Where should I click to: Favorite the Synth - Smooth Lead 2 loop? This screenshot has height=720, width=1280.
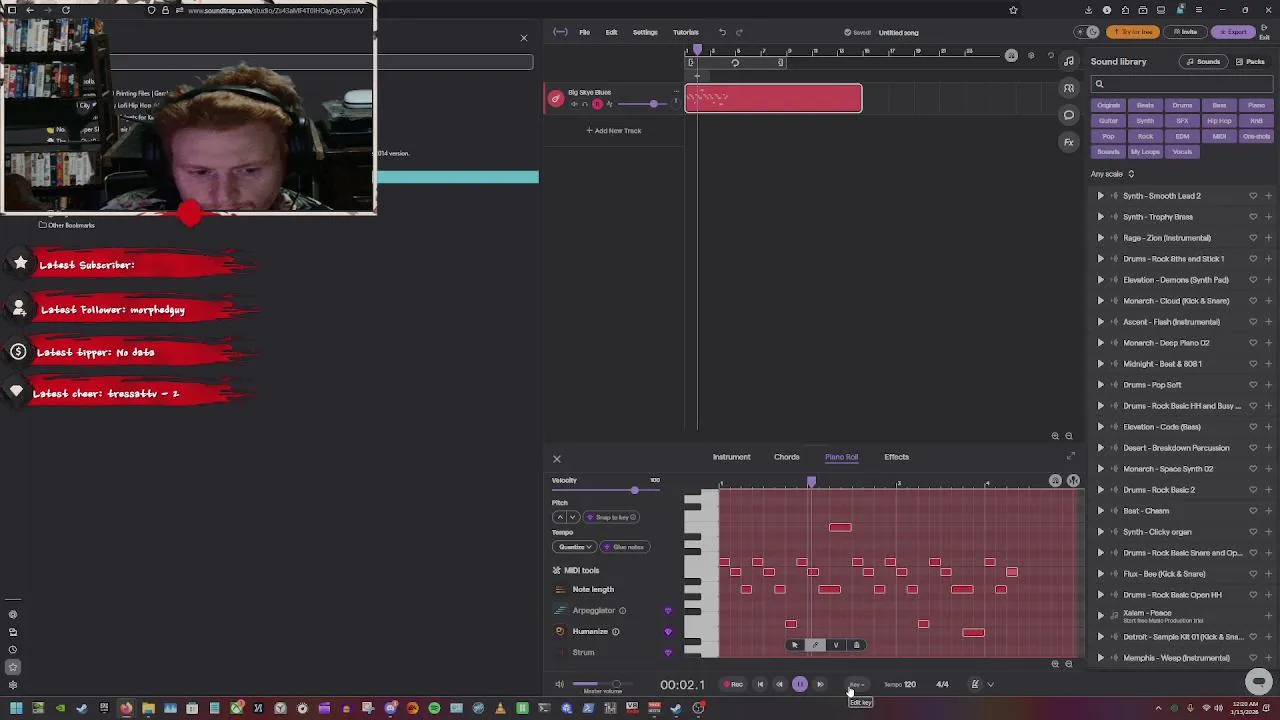coord(1253,196)
